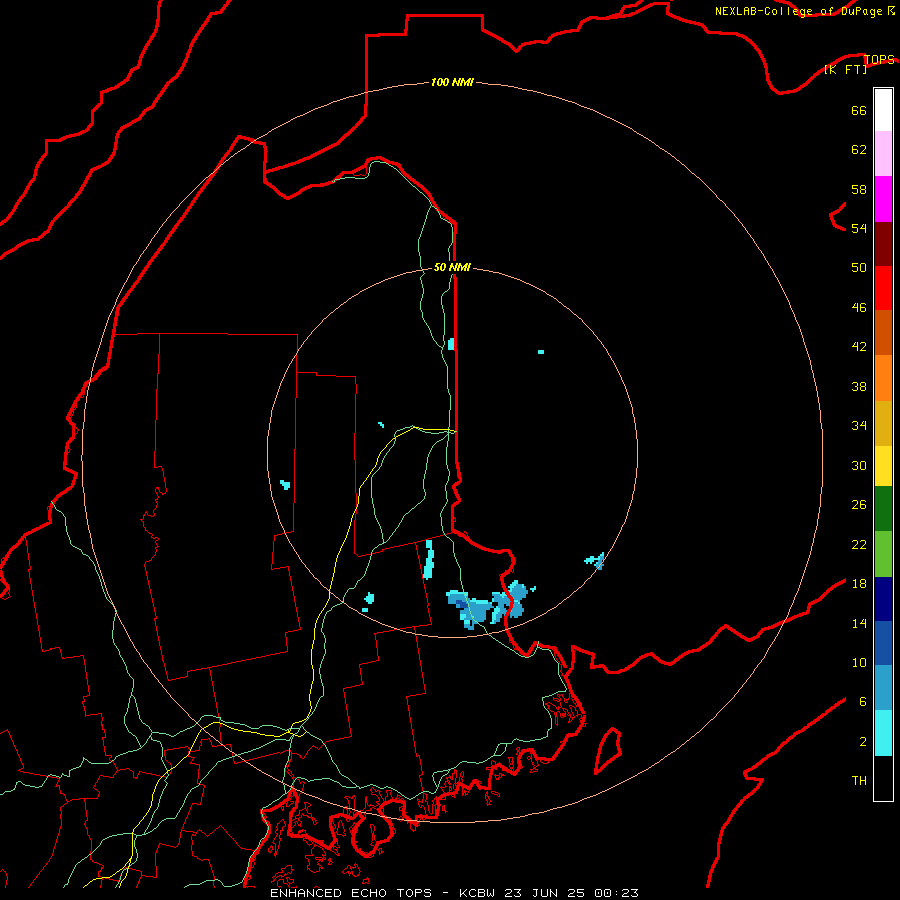Click the yellow swatch between 30 and 34
Viewport: 900px width, 900px height.
tap(883, 466)
